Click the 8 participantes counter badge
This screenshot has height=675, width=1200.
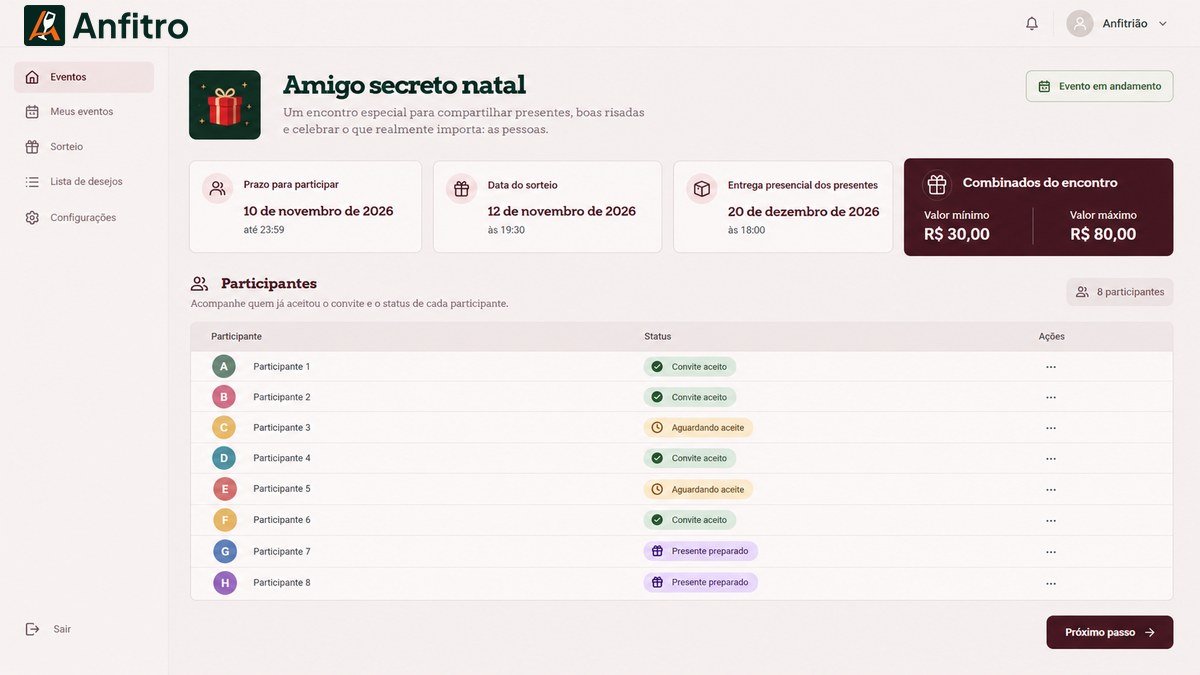point(1119,292)
